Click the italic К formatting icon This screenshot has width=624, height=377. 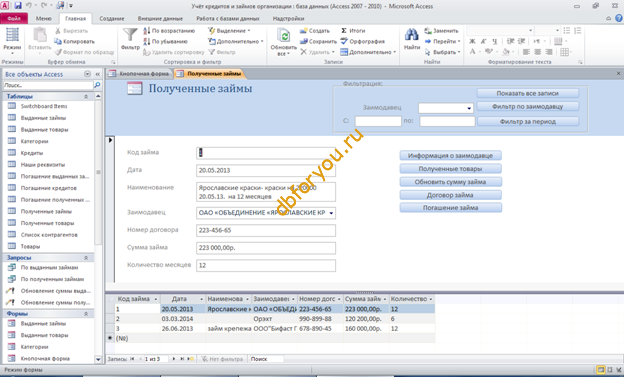pos(484,41)
